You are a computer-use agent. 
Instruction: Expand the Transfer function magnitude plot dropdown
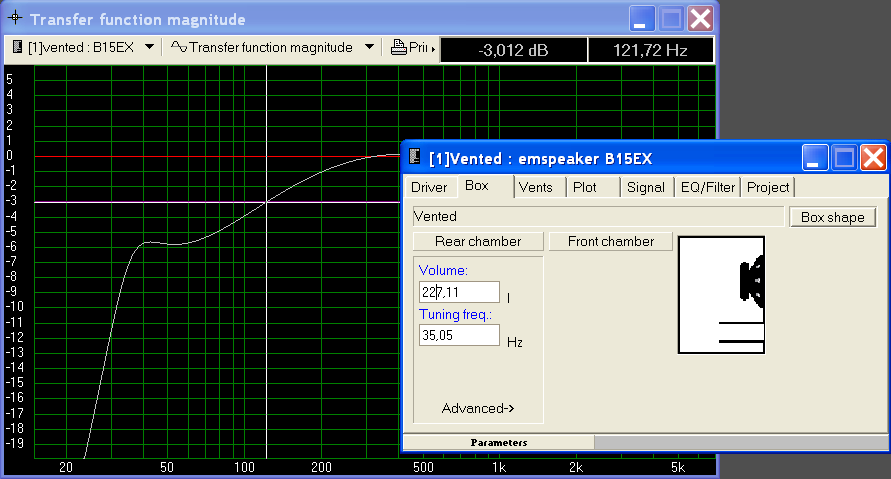(369, 47)
